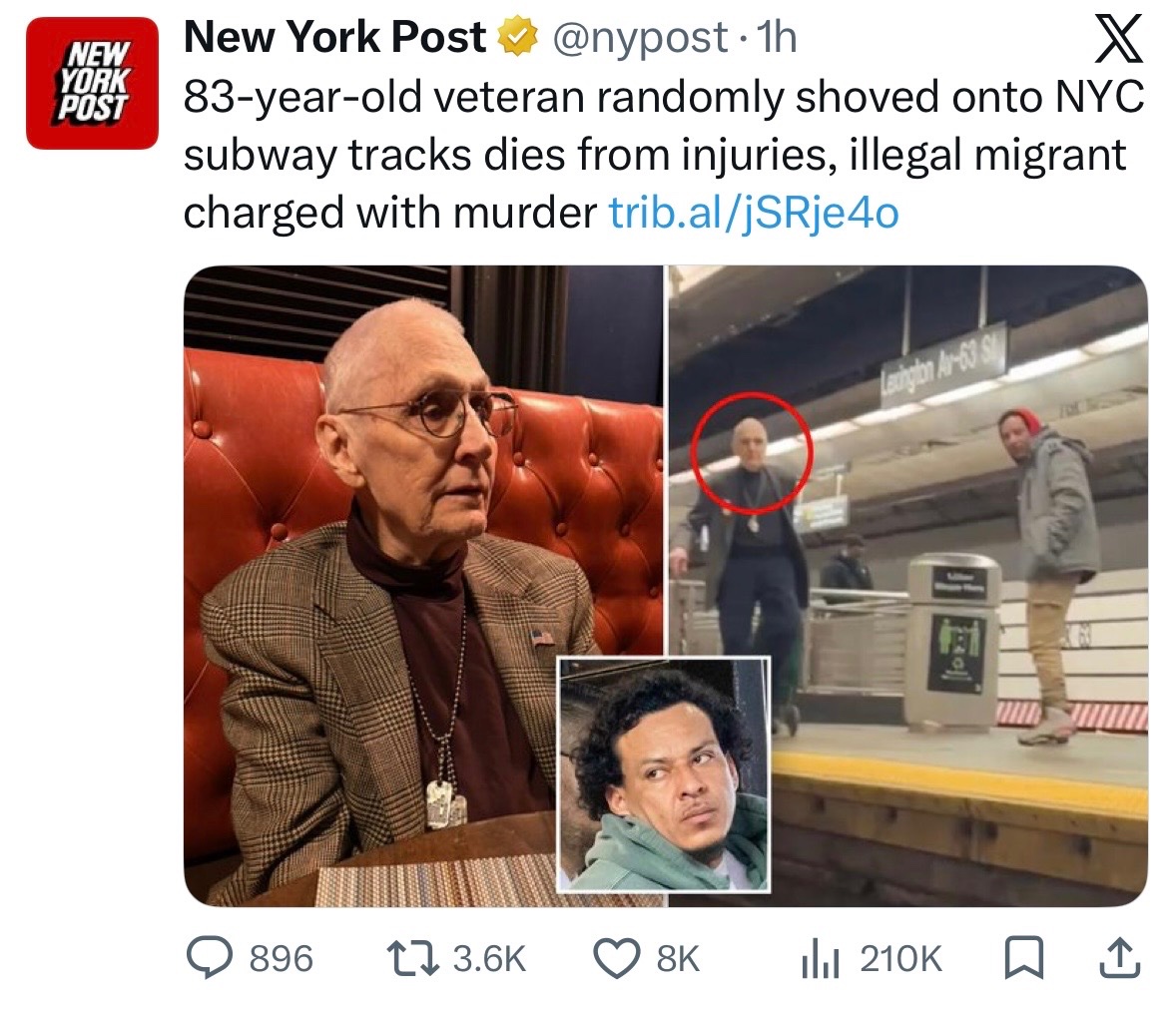Viewport: 1176px width, 1009px height.
Task: Click the 3.6K reposts count
Action: (490, 959)
